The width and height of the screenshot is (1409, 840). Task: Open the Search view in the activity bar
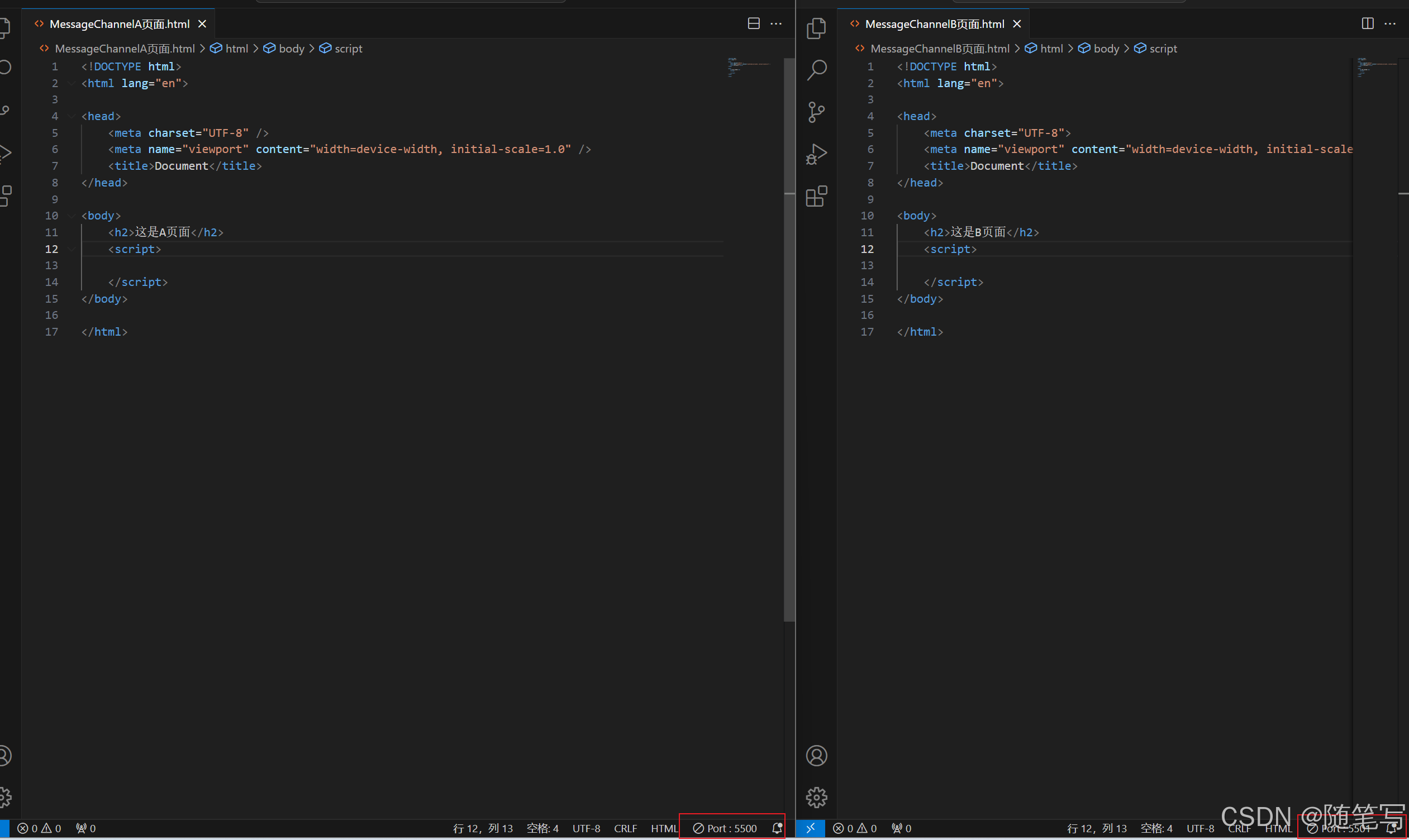click(x=817, y=69)
